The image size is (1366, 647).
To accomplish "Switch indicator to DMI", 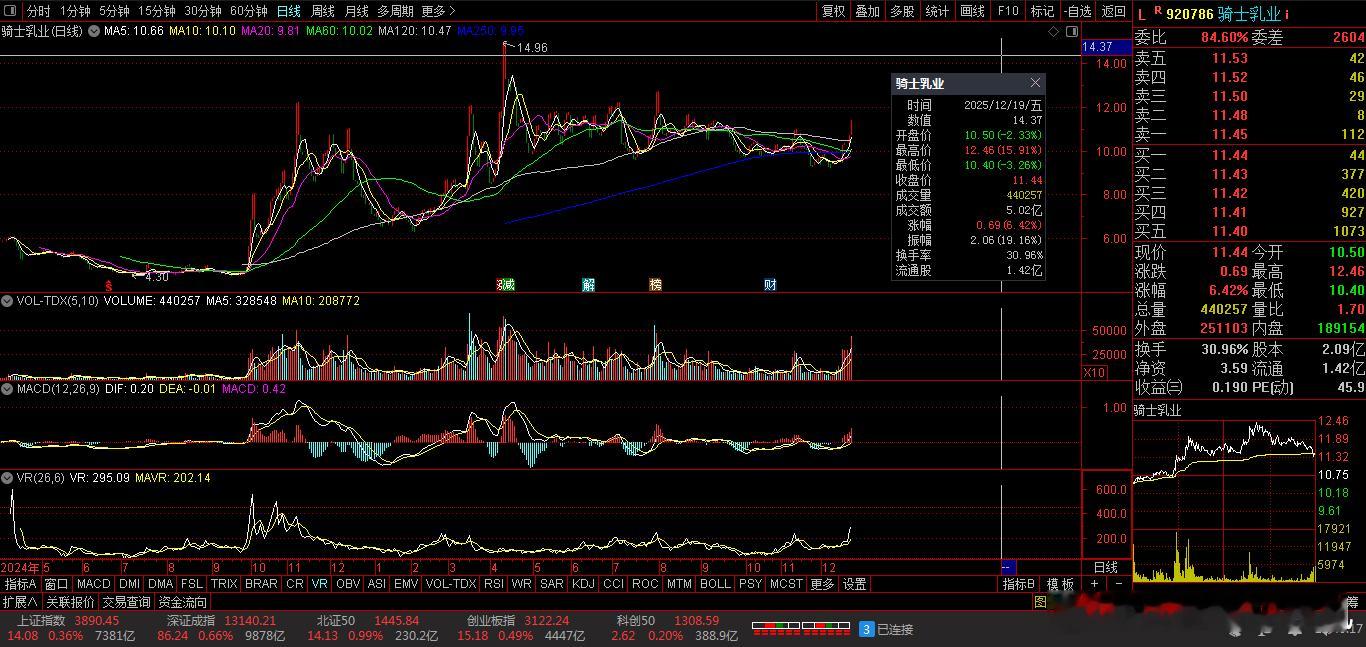I will point(129,584).
